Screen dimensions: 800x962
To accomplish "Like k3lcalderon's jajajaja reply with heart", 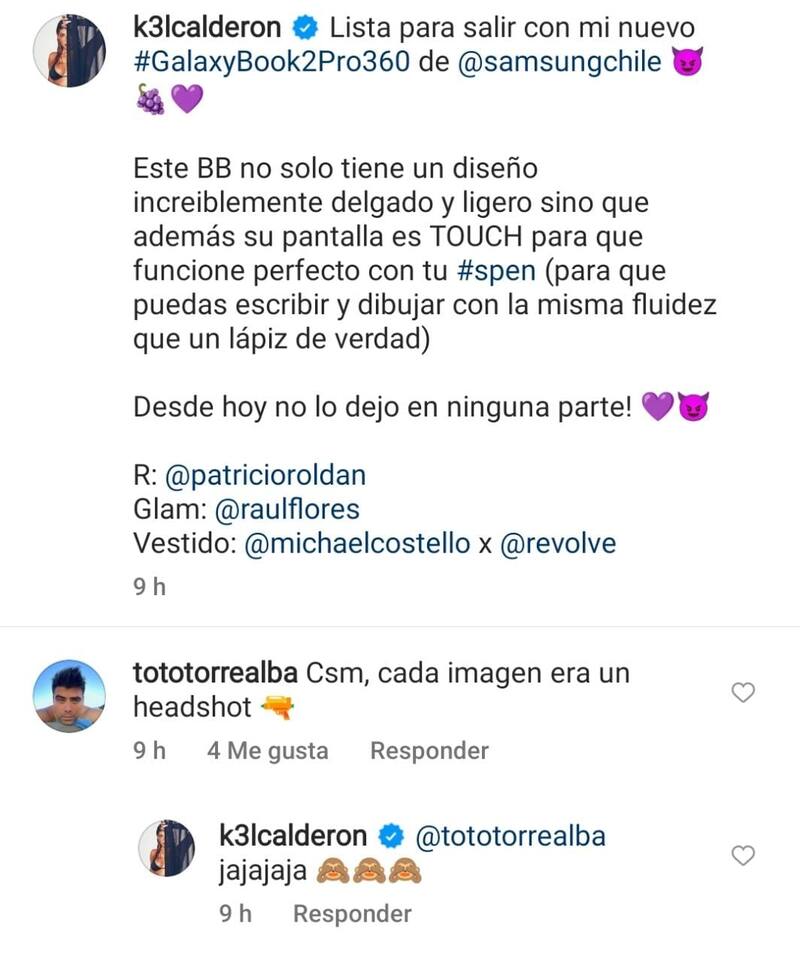I will click(x=743, y=855).
